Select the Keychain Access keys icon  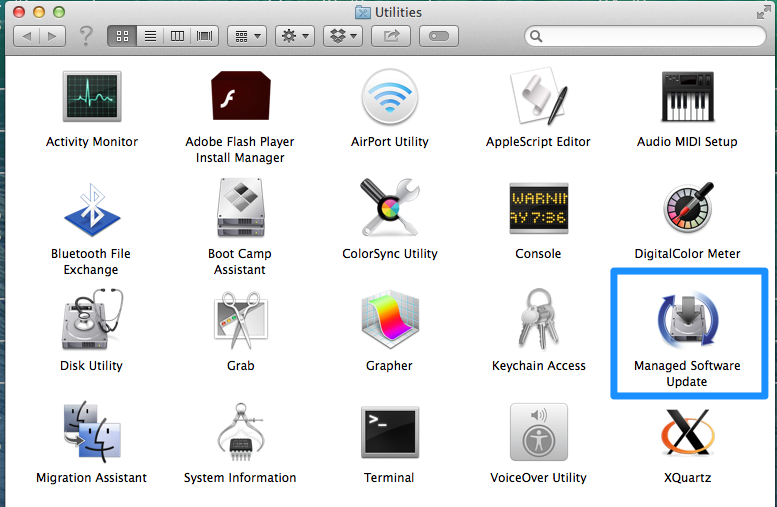click(538, 319)
